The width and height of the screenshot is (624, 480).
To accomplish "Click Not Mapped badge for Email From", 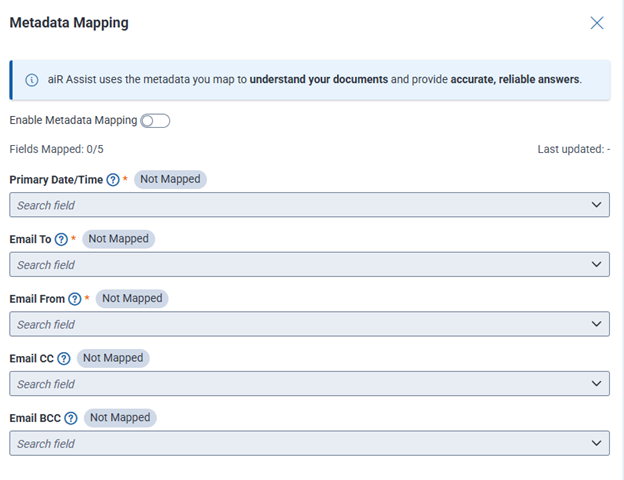I will (132, 299).
